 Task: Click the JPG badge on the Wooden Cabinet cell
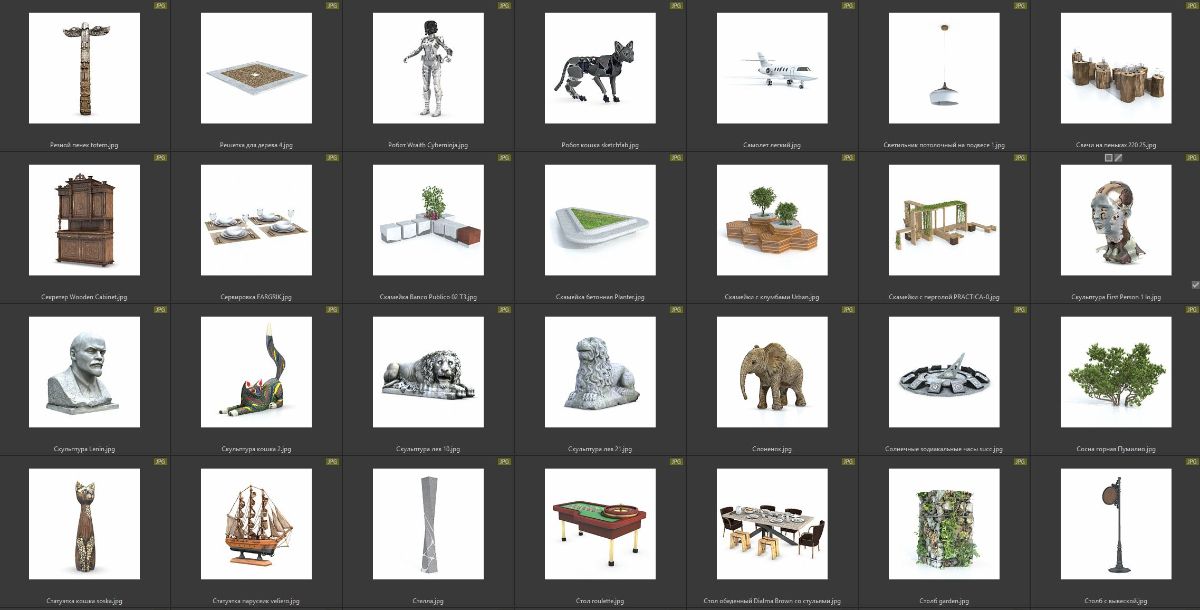click(x=161, y=158)
